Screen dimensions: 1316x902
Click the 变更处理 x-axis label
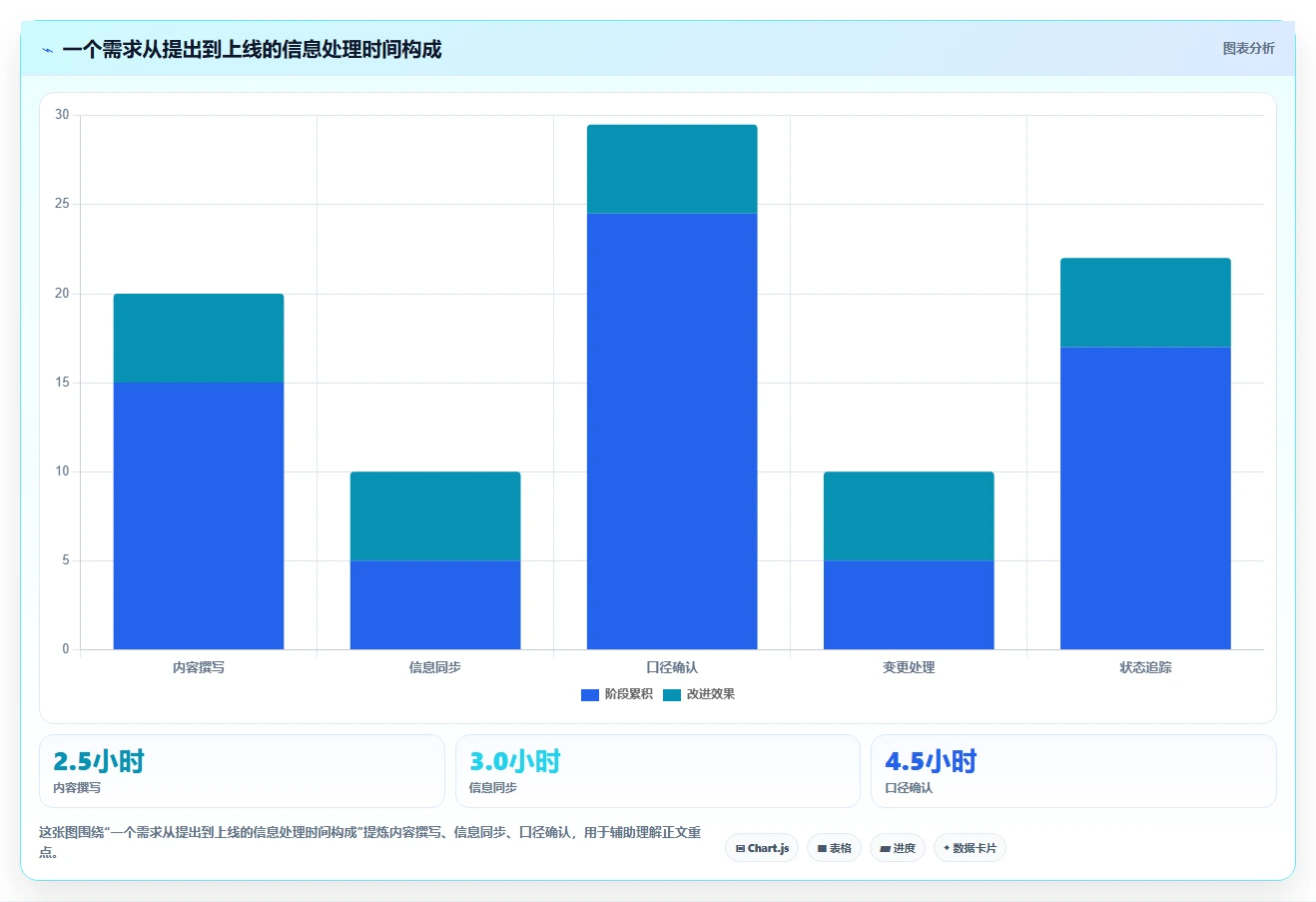click(909, 667)
